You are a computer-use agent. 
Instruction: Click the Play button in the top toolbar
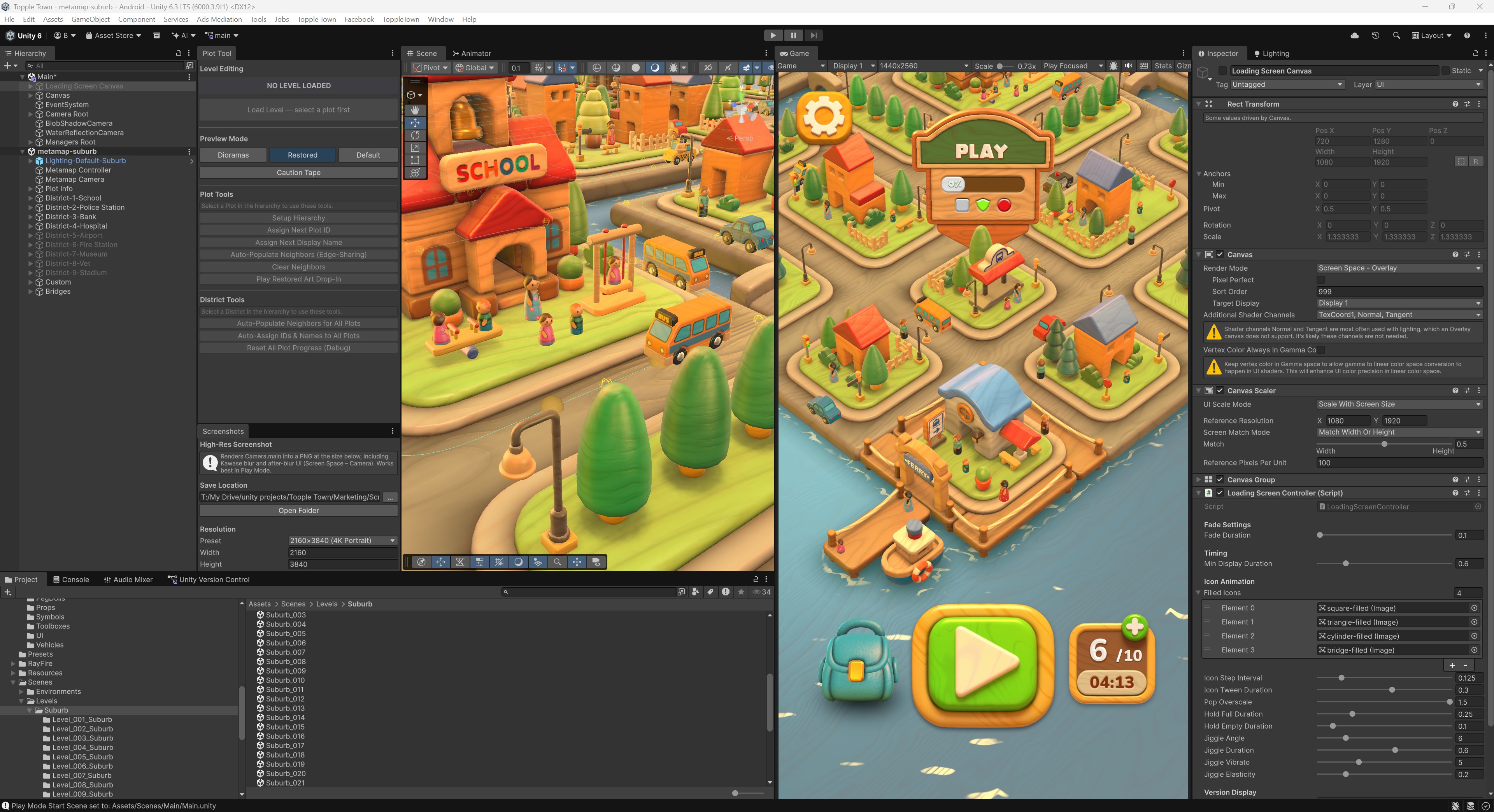coord(773,35)
